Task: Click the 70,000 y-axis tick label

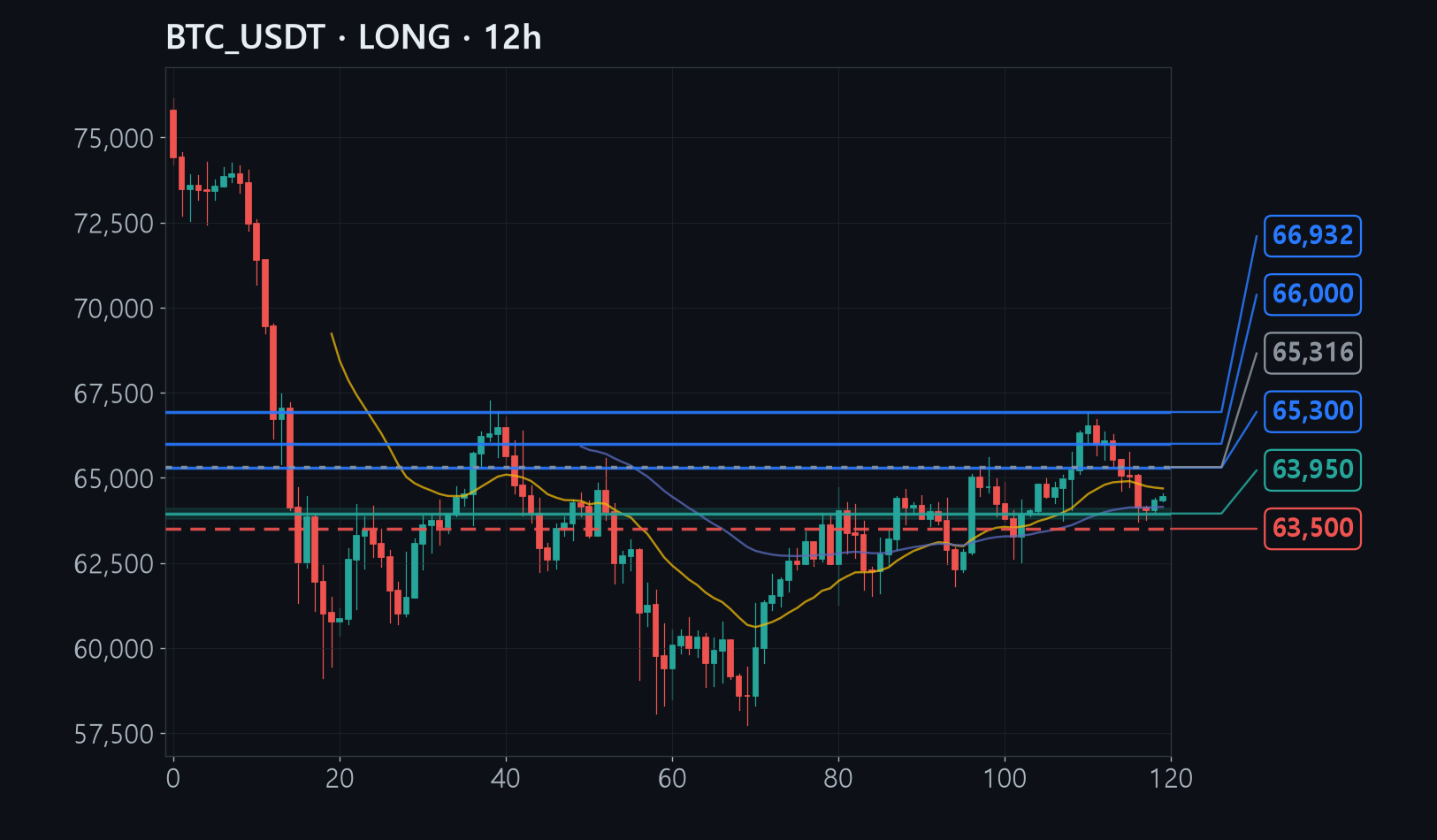Action: [114, 309]
